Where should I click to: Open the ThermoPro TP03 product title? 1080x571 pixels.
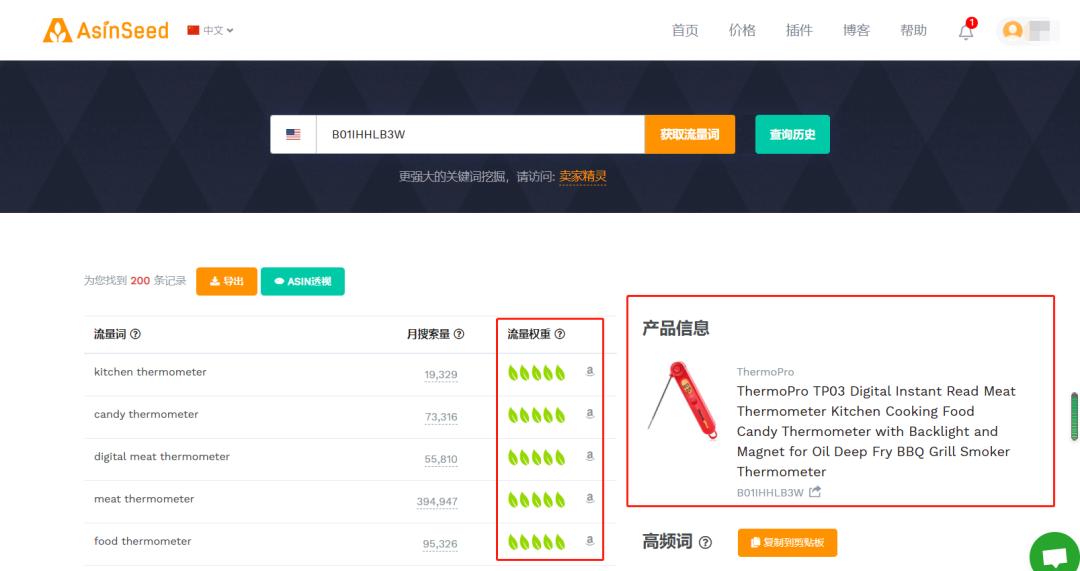tap(876, 431)
